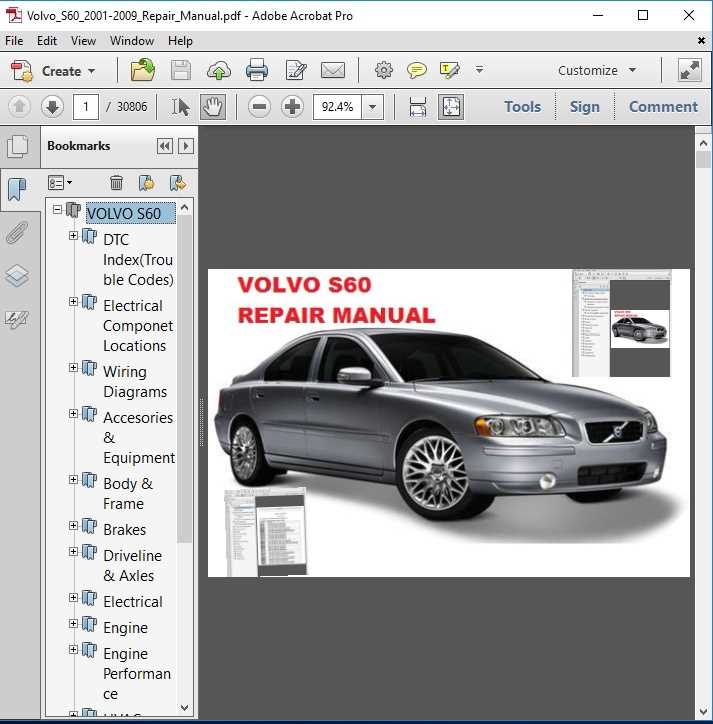The height and width of the screenshot is (724, 713).
Task: Expand the Body & Frame bookmark
Action: pos(73,480)
